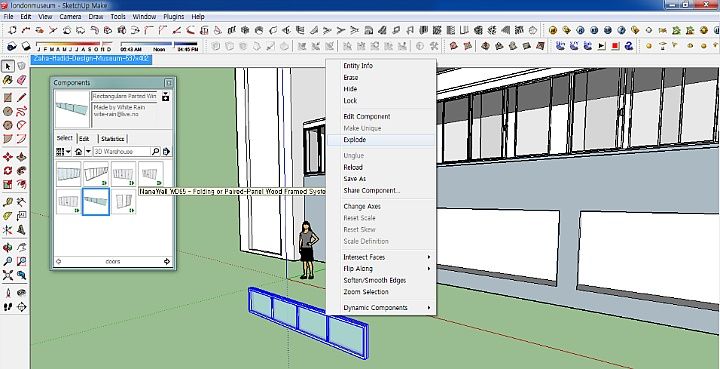This screenshot has width=720, height=369.
Task: Select the Axes tool
Action: coord(8,229)
